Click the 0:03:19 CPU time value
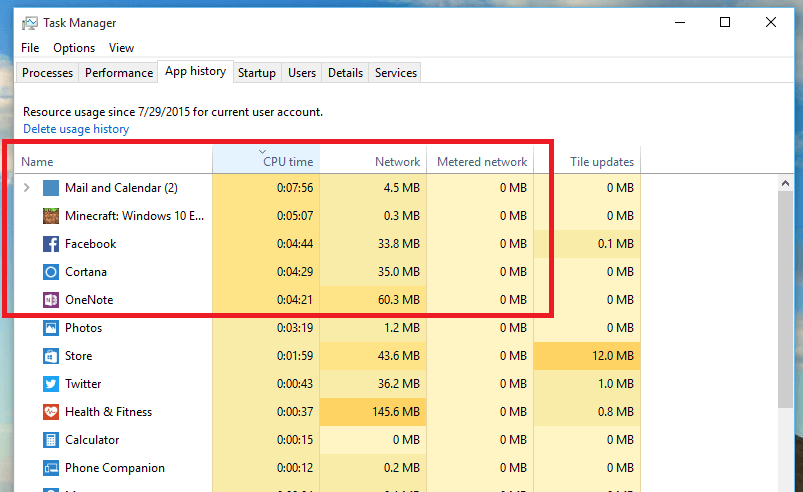 295,328
